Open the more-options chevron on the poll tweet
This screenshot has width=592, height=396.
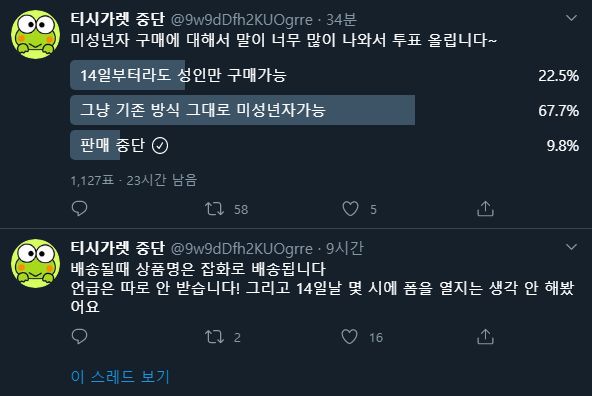tap(571, 18)
